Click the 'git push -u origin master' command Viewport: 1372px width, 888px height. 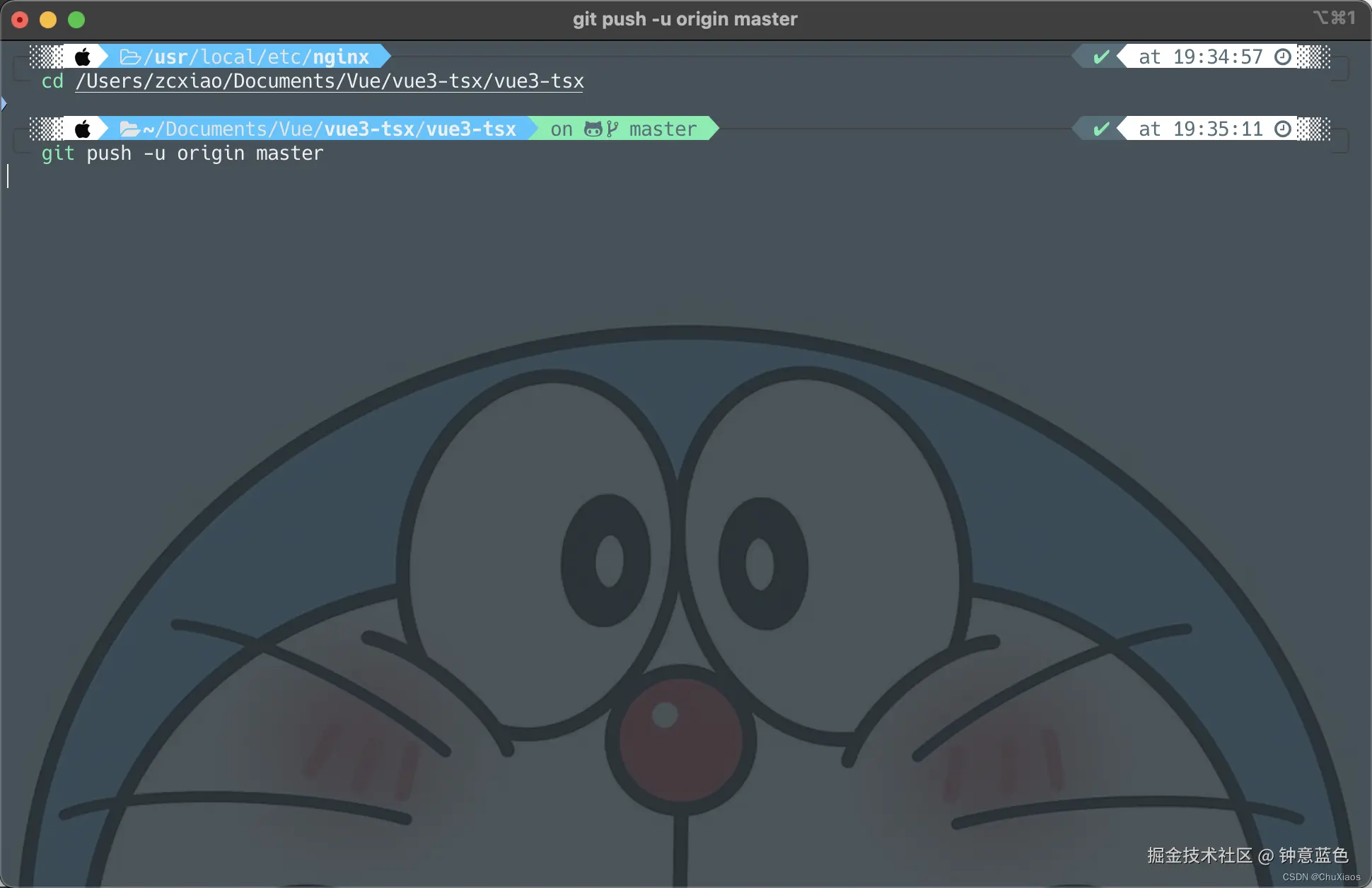[182, 153]
